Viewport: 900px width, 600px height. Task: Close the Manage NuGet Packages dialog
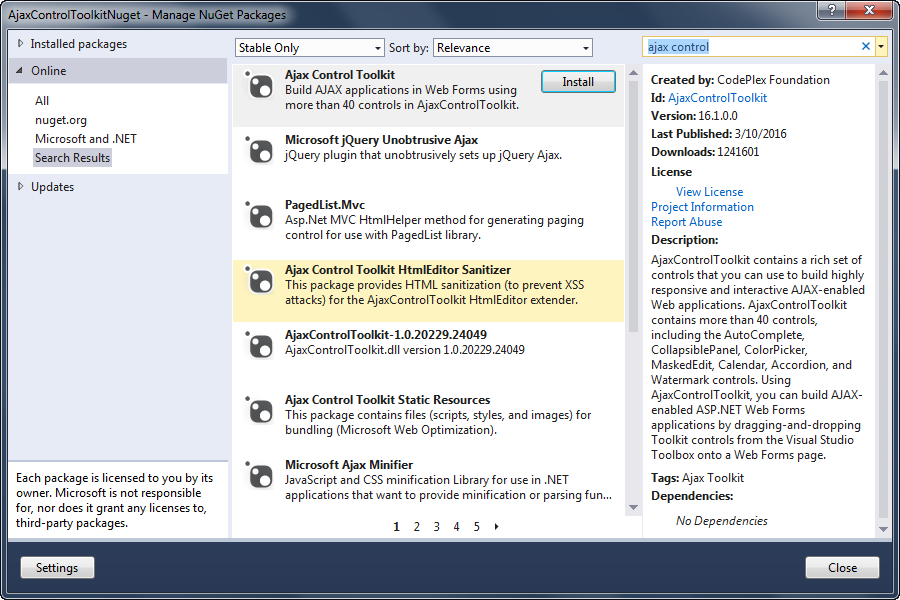point(842,568)
